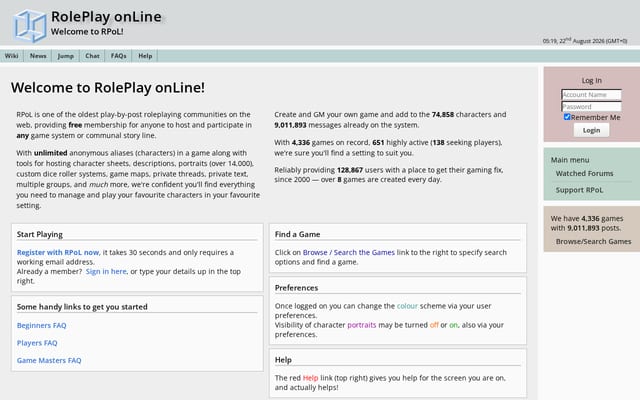Open Watched Forums in Main menu
Viewport: 640px width, 400px height.
[584, 173]
